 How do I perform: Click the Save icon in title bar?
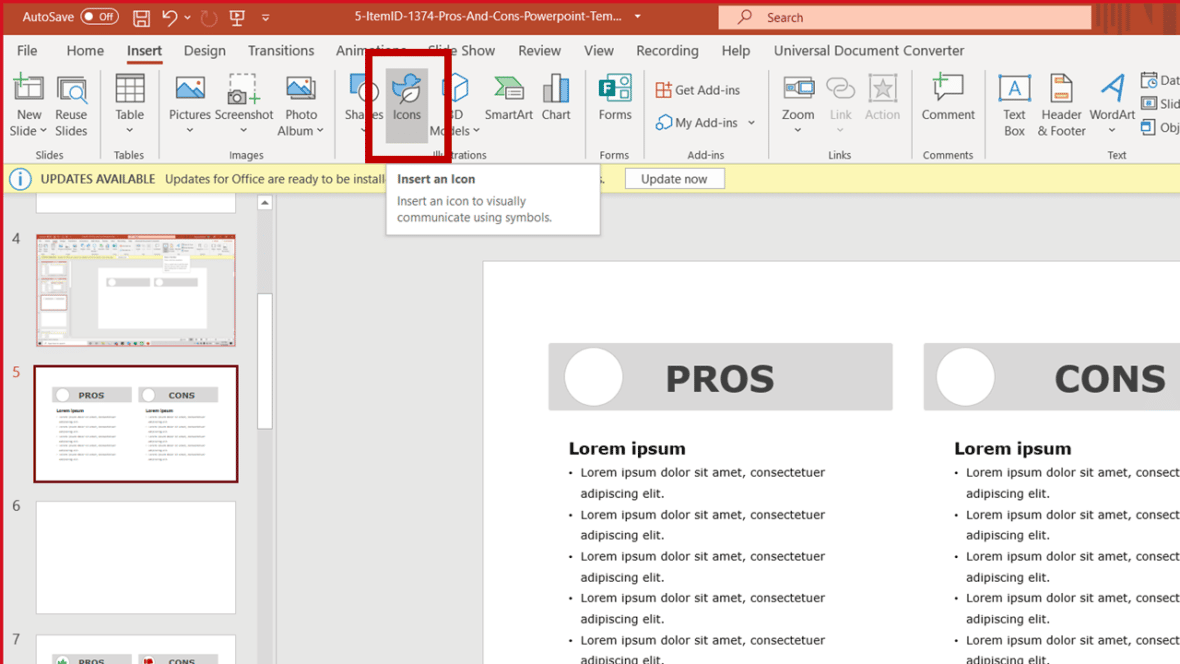pos(141,17)
